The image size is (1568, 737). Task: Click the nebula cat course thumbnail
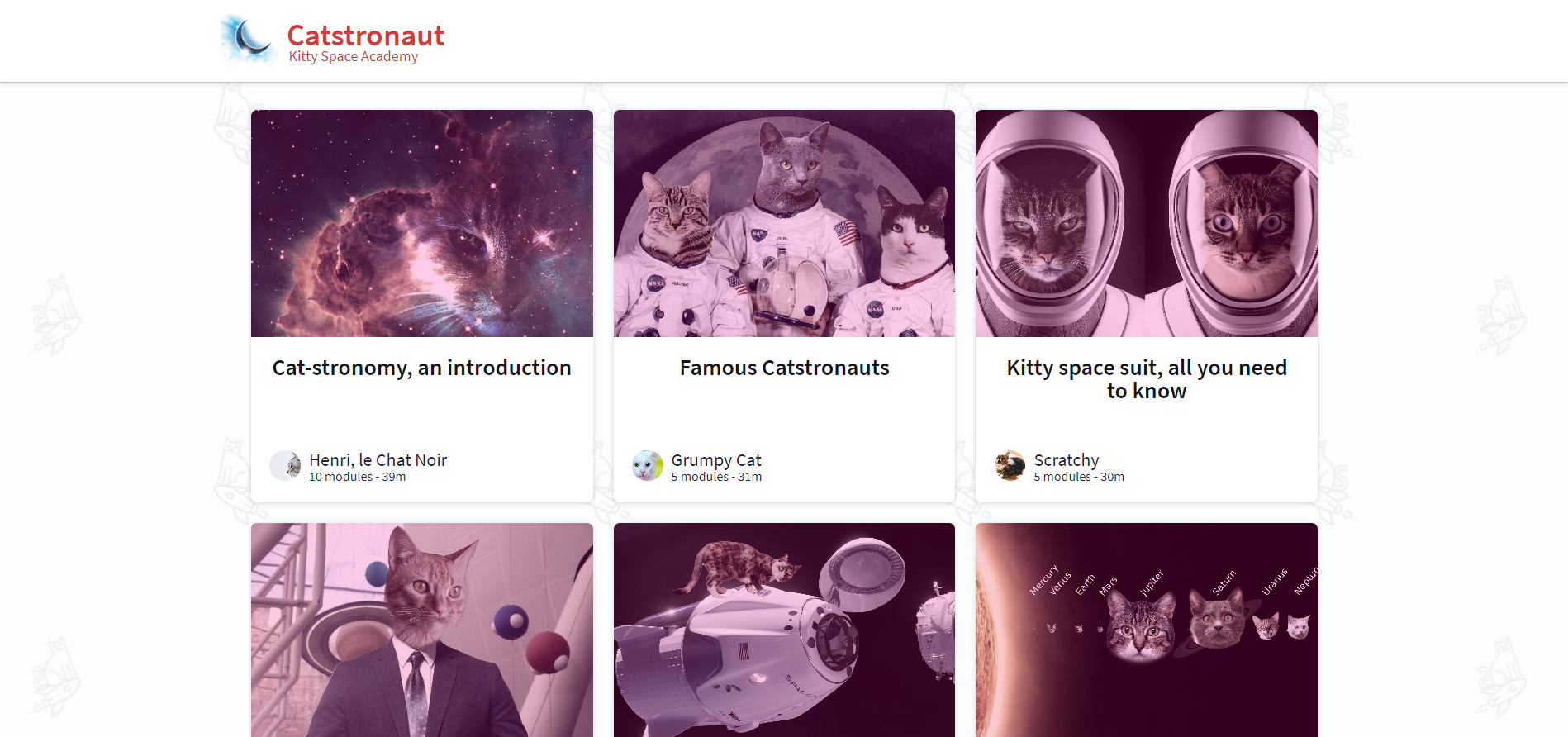[421, 223]
